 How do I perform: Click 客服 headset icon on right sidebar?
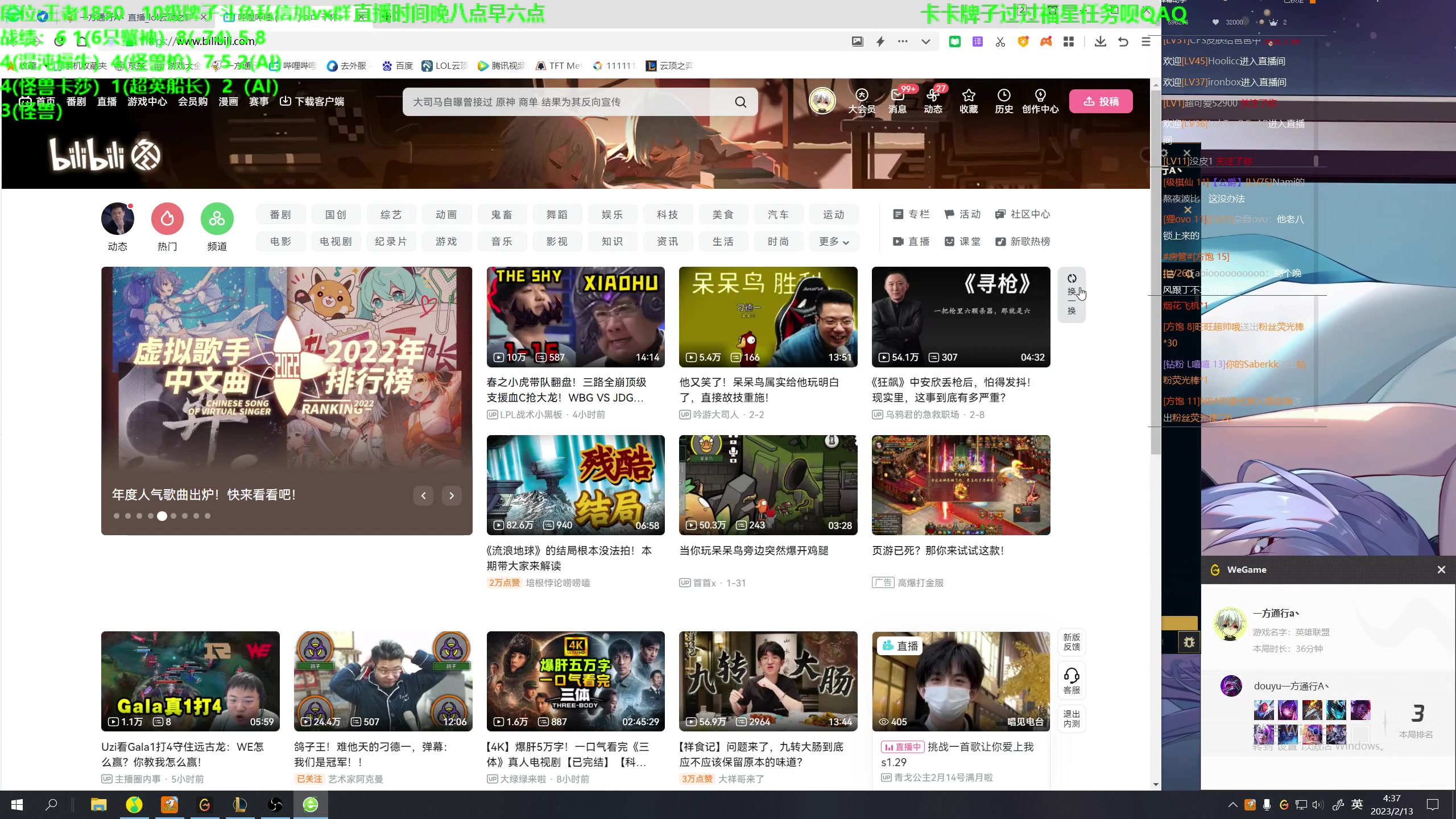(x=1072, y=681)
